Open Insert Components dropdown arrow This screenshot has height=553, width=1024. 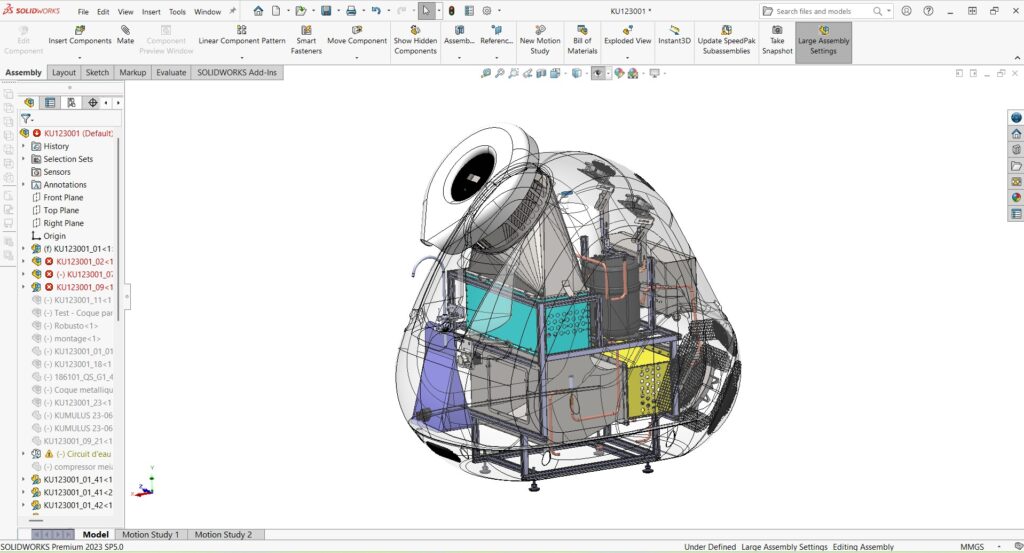click(80, 57)
